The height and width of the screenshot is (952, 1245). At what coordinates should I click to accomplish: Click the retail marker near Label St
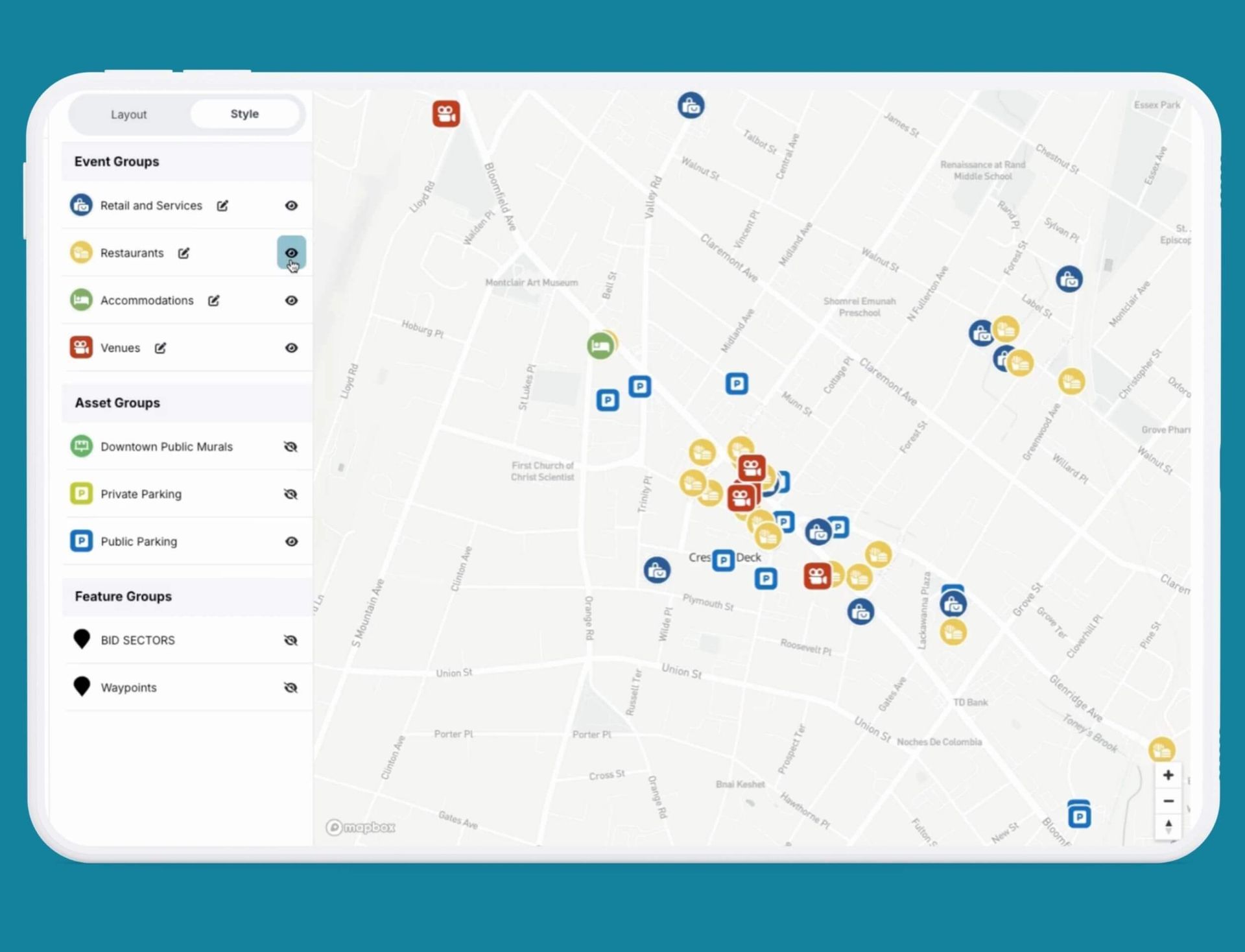click(x=1069, y=280)
